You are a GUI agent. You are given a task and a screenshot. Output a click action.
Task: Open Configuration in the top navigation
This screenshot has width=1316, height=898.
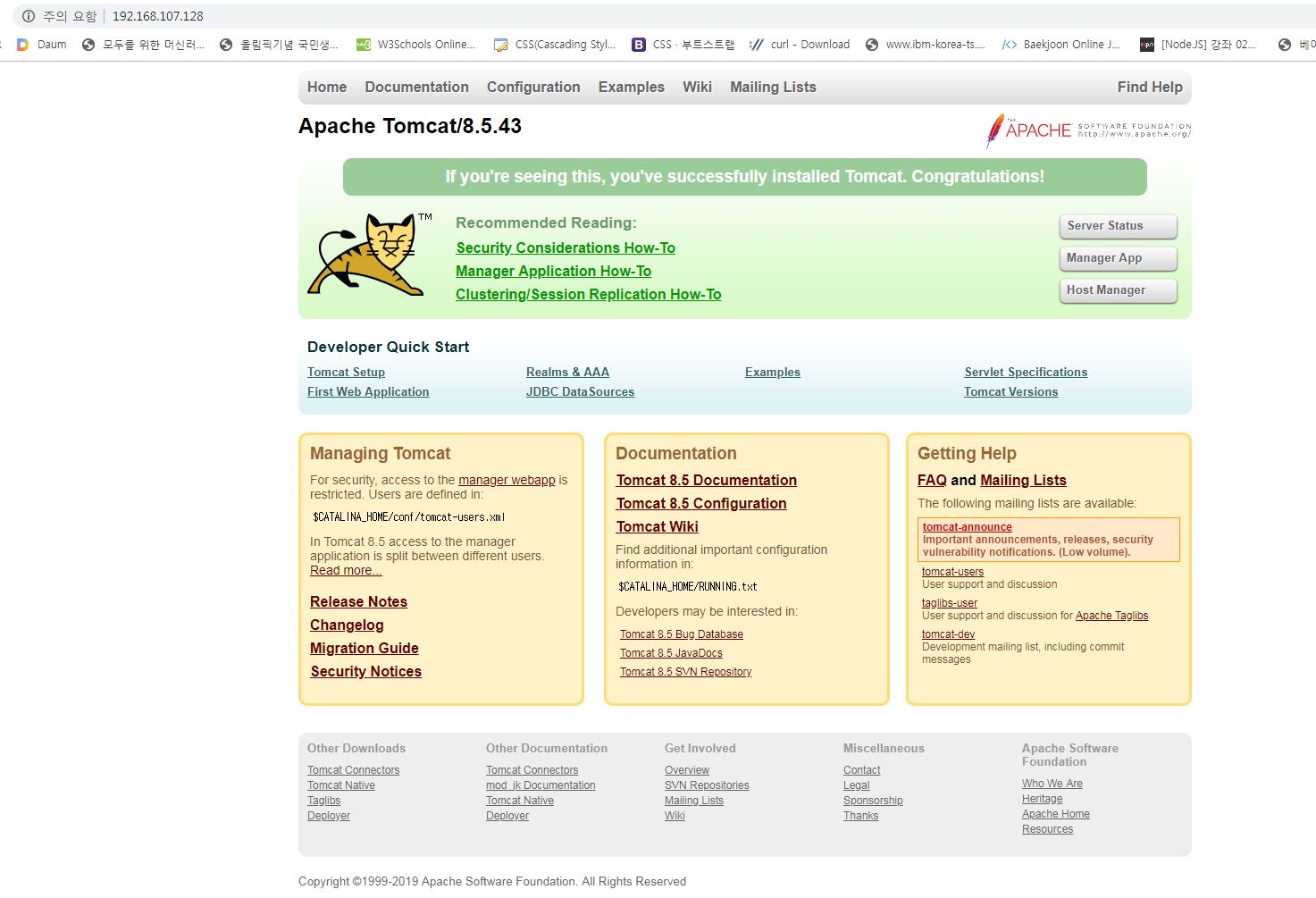(533, 88)
